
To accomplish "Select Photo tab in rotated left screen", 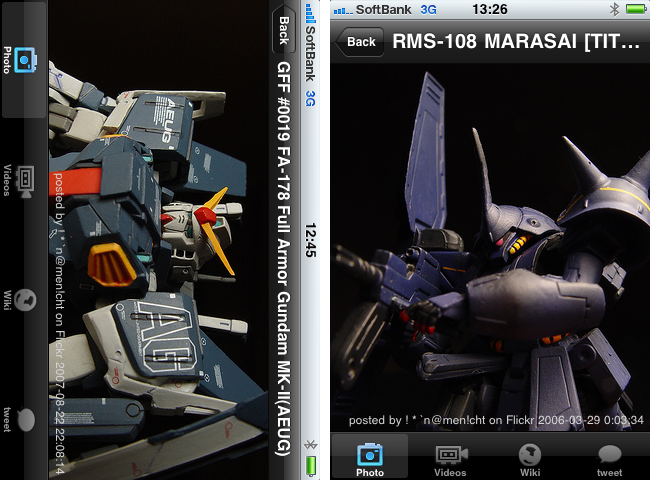I will tap(24, 61).
